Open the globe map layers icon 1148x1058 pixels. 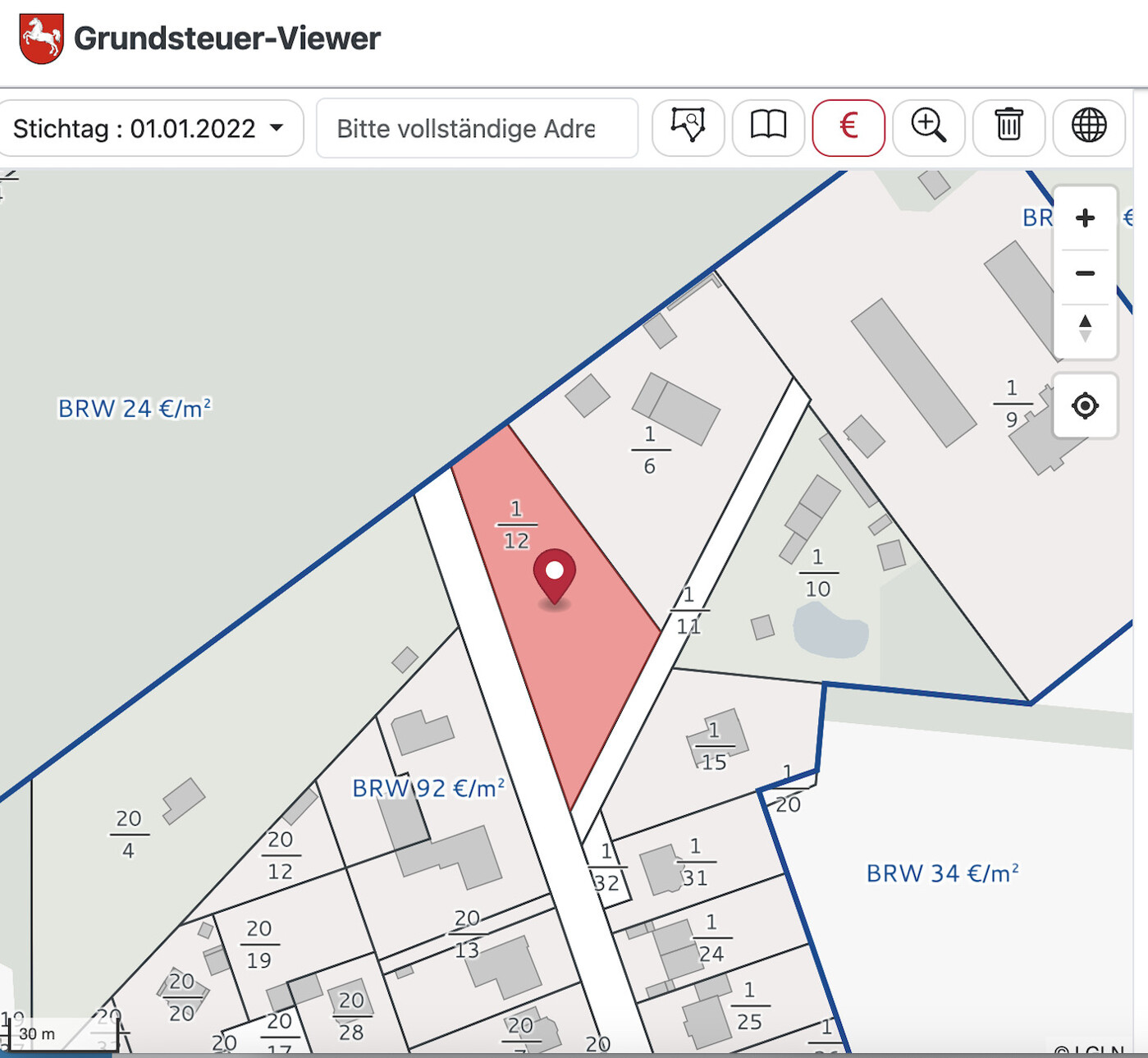coord(1088,127)
